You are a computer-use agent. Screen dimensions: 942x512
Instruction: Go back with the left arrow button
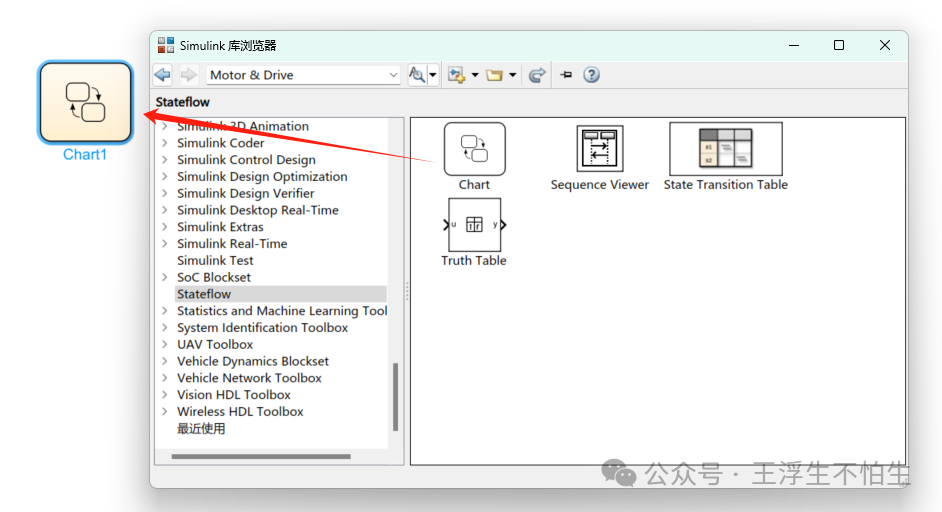click(163, 75)
